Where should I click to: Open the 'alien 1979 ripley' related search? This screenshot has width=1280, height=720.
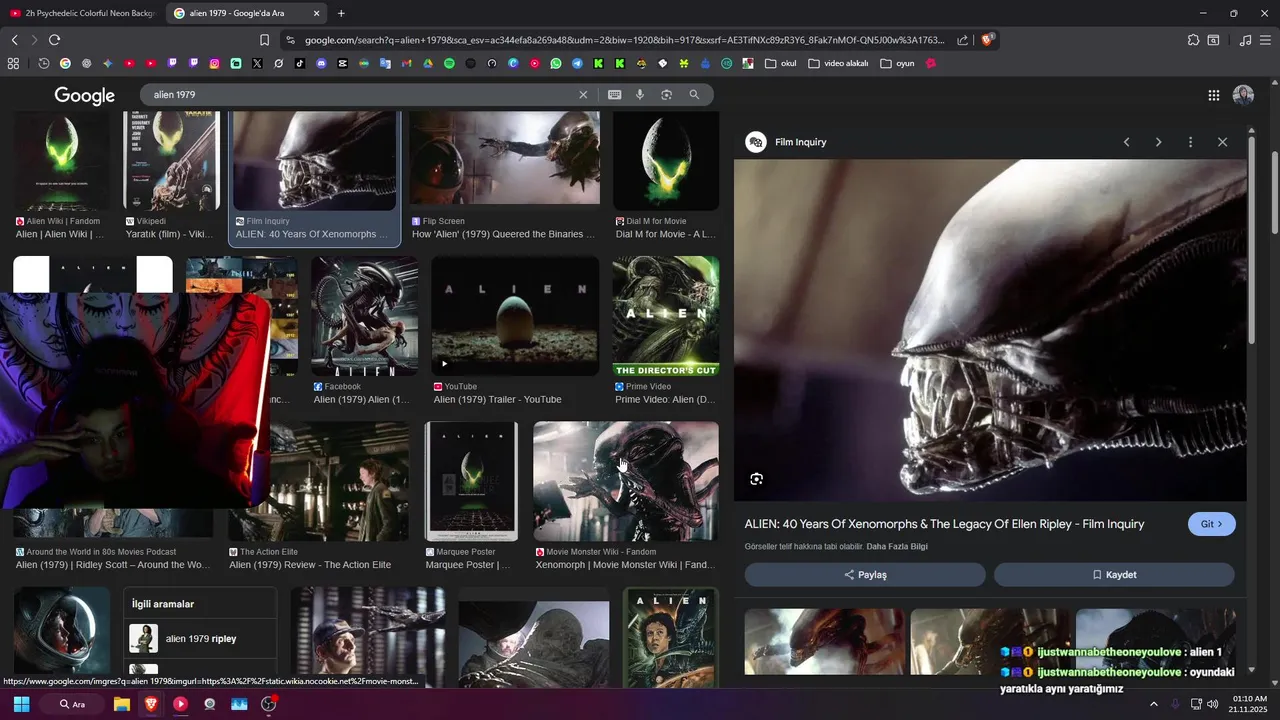203,638
